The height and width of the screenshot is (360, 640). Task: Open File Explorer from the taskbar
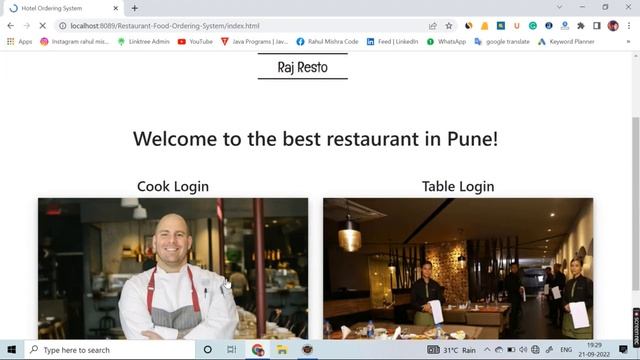282,350
